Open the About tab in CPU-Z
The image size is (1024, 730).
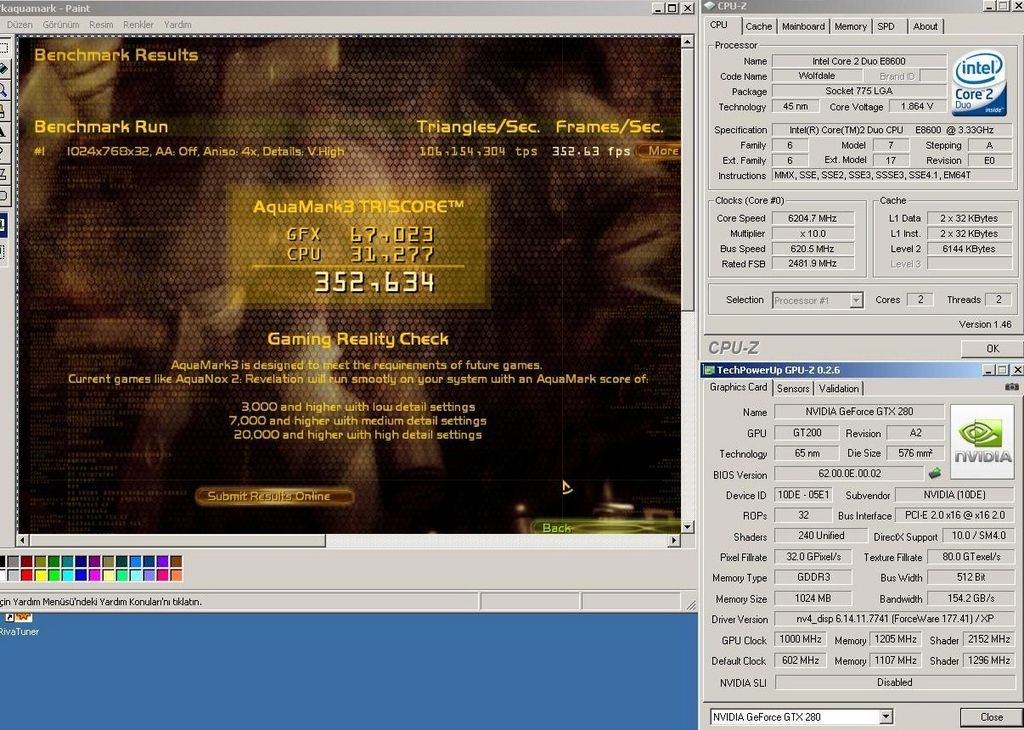pos(925,27)
